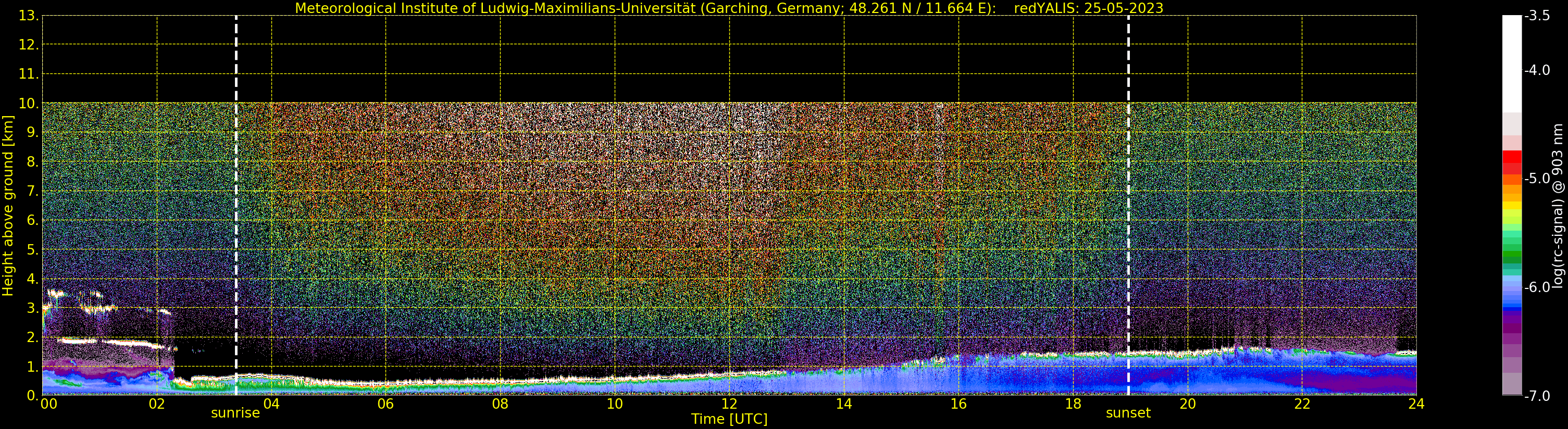1568x429 pixels.
Task: Pick the white top section of the colorbar
Action: tap(1512, 64)
